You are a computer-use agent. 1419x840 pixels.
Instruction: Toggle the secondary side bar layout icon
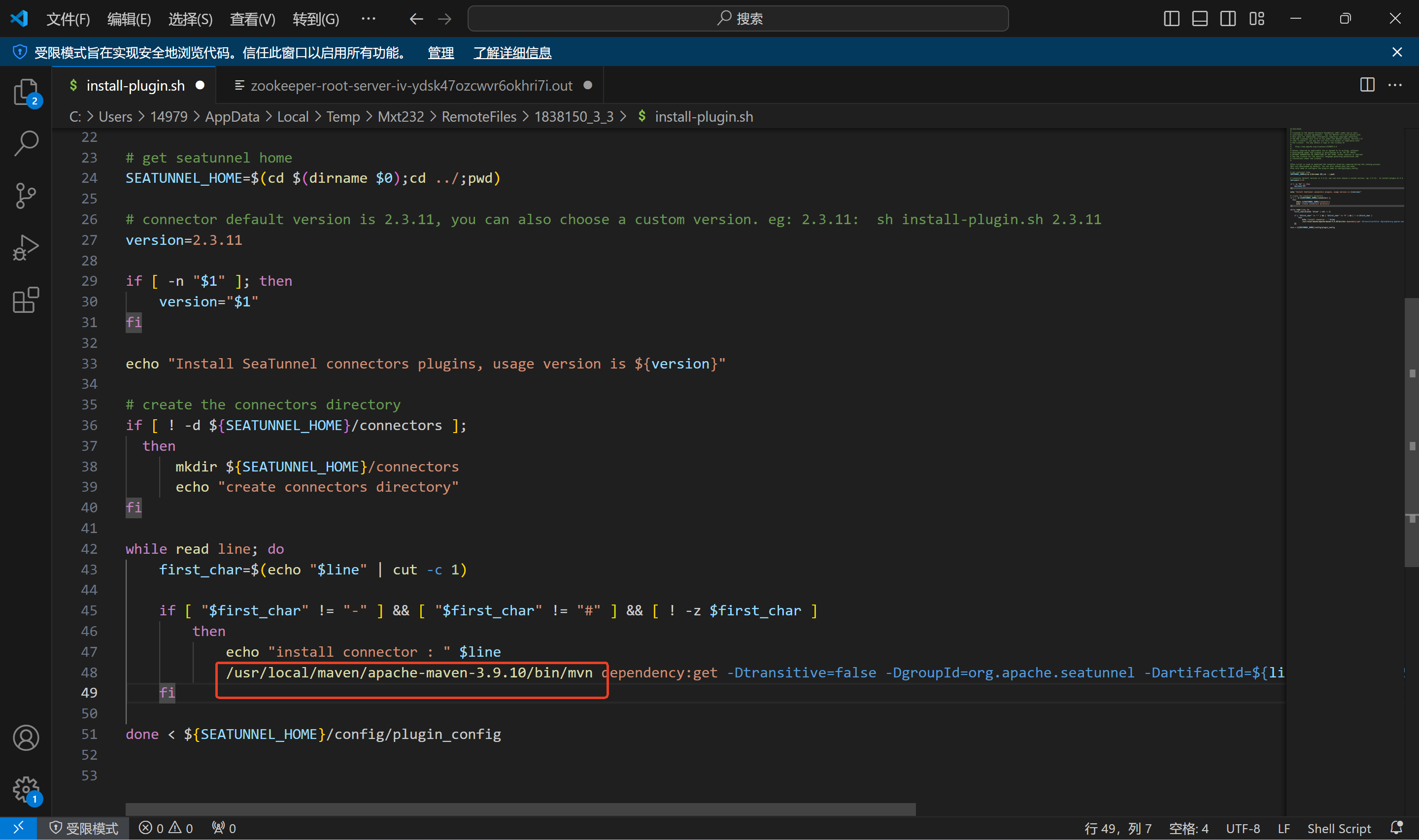(x=1228, y=19)
